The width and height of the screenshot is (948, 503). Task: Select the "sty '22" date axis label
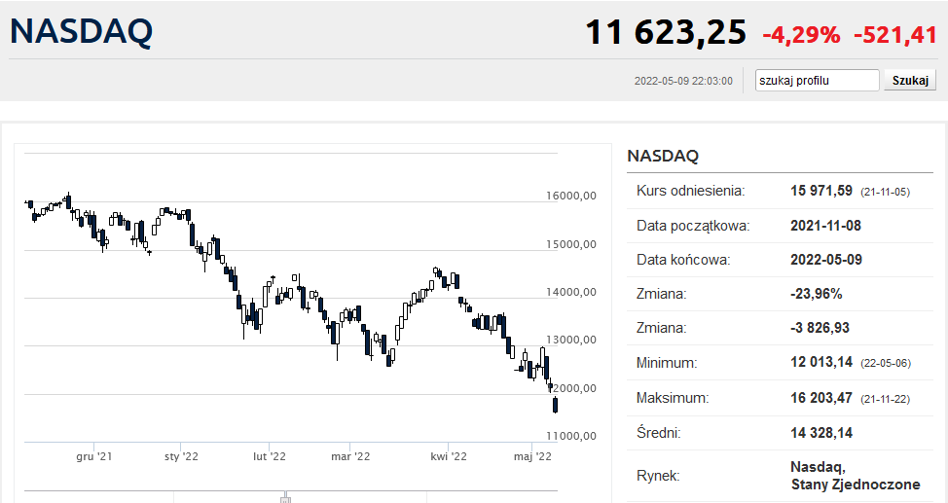pos(181,456)
